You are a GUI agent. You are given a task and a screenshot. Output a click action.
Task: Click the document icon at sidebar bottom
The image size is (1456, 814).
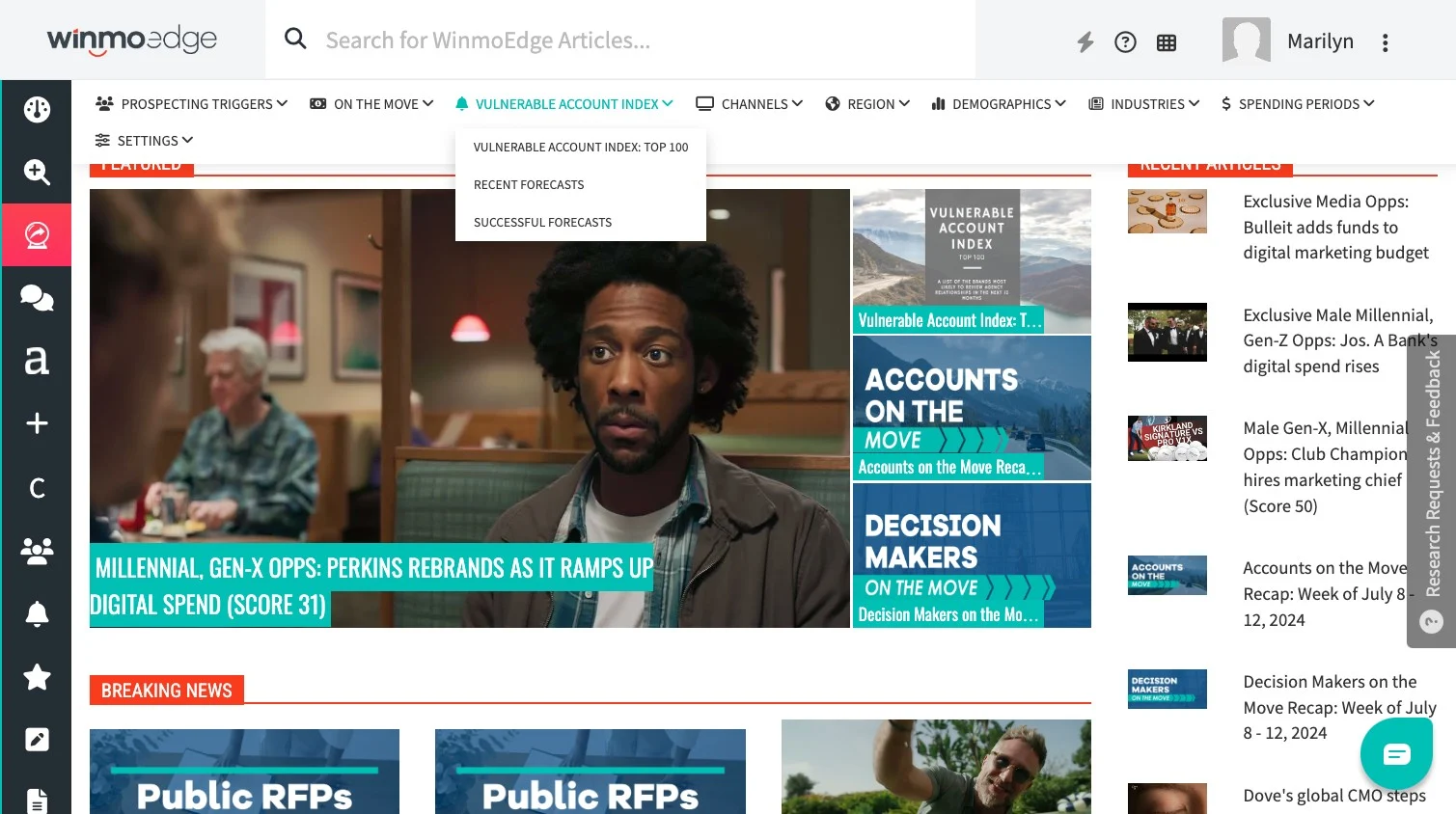pyautogui.click(x=37, y=801)
